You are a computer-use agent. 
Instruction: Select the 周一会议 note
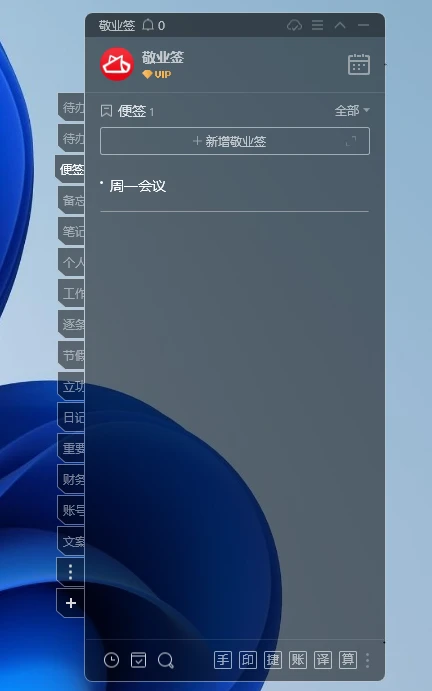(x=235, y=186)
